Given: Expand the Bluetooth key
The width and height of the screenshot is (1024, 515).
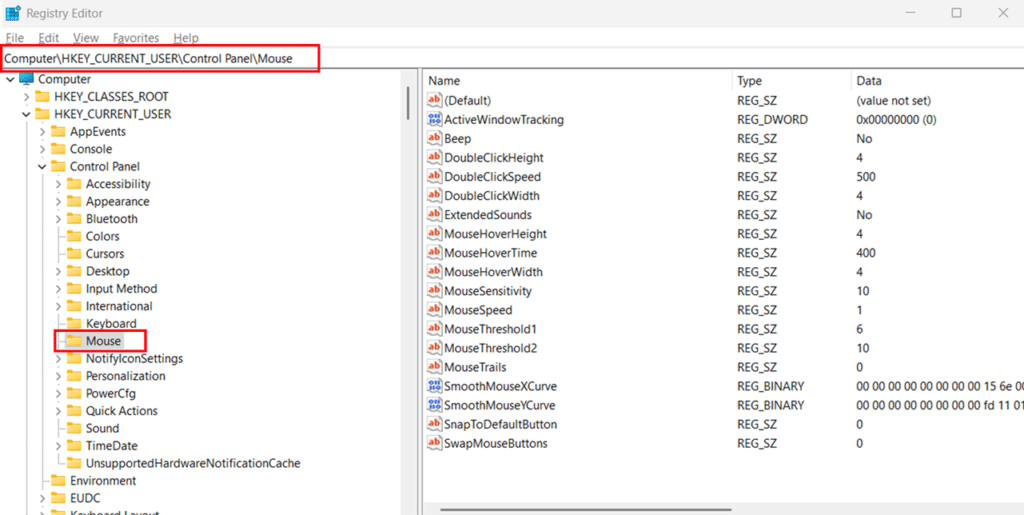Looking at the screenshot, I should pos(58,219).
